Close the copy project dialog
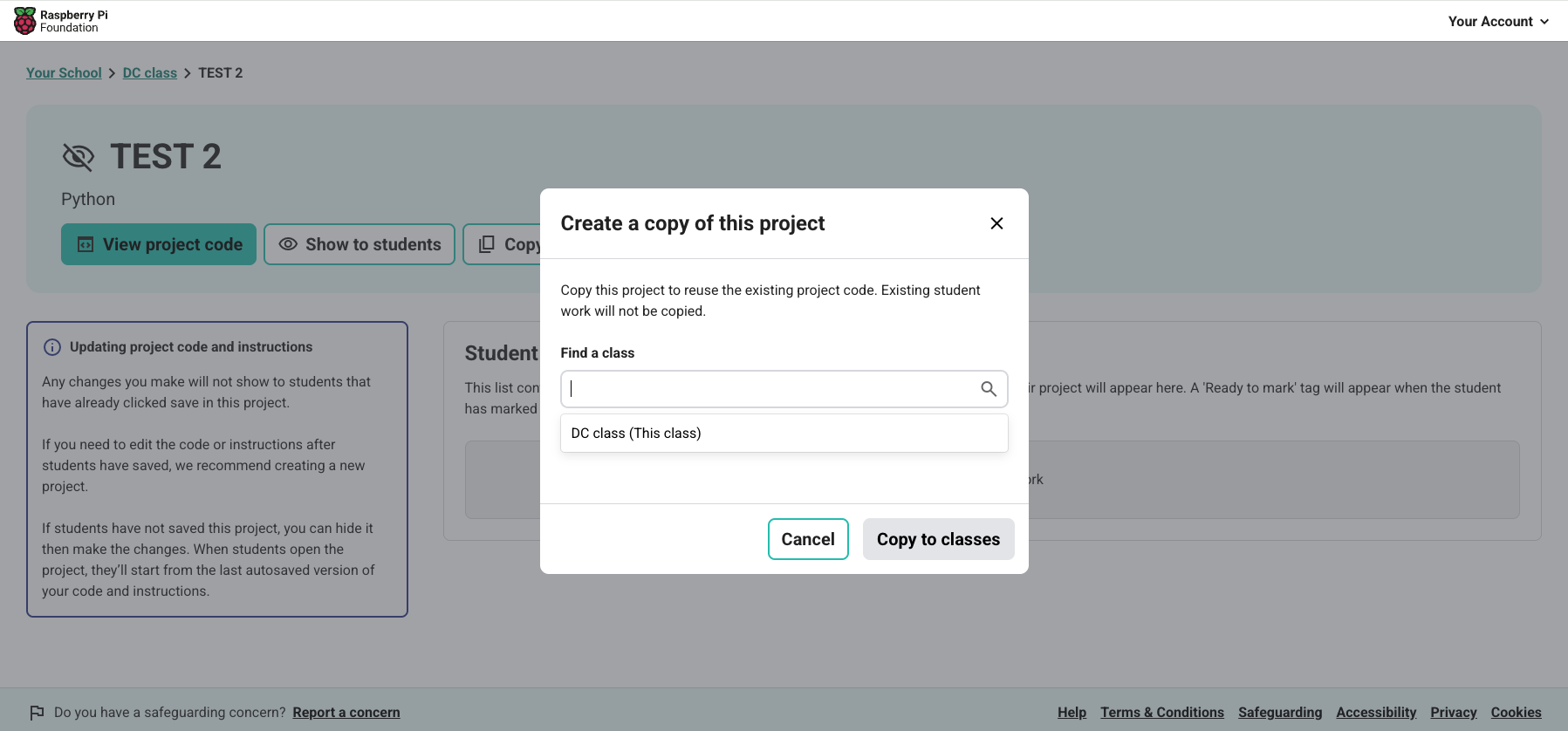1568x731 pixels. pos(996,223)
